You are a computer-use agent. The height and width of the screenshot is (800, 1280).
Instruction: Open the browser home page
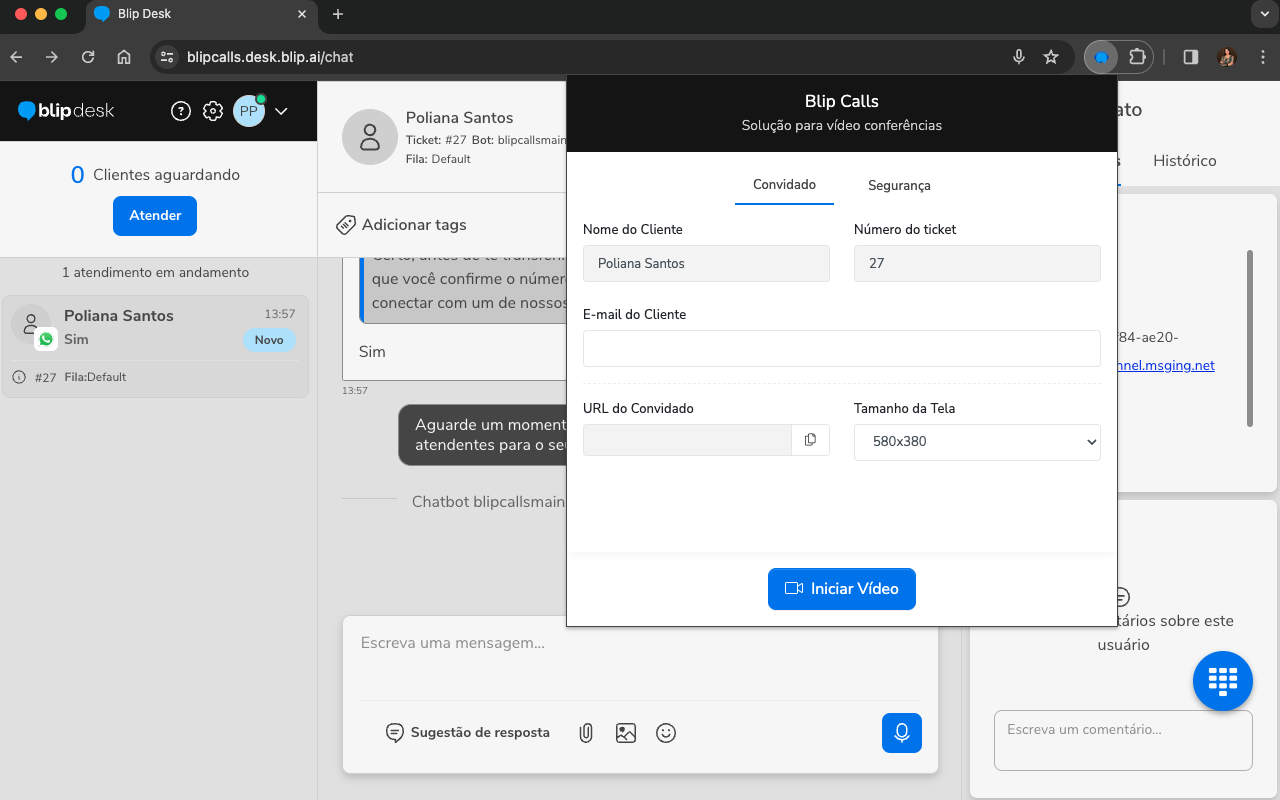click(124, 57)
